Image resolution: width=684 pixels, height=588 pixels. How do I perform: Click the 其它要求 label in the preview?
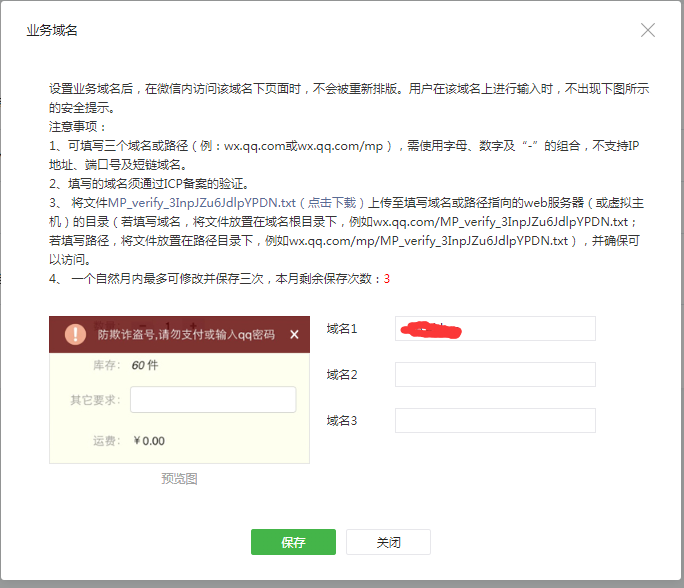95,400
